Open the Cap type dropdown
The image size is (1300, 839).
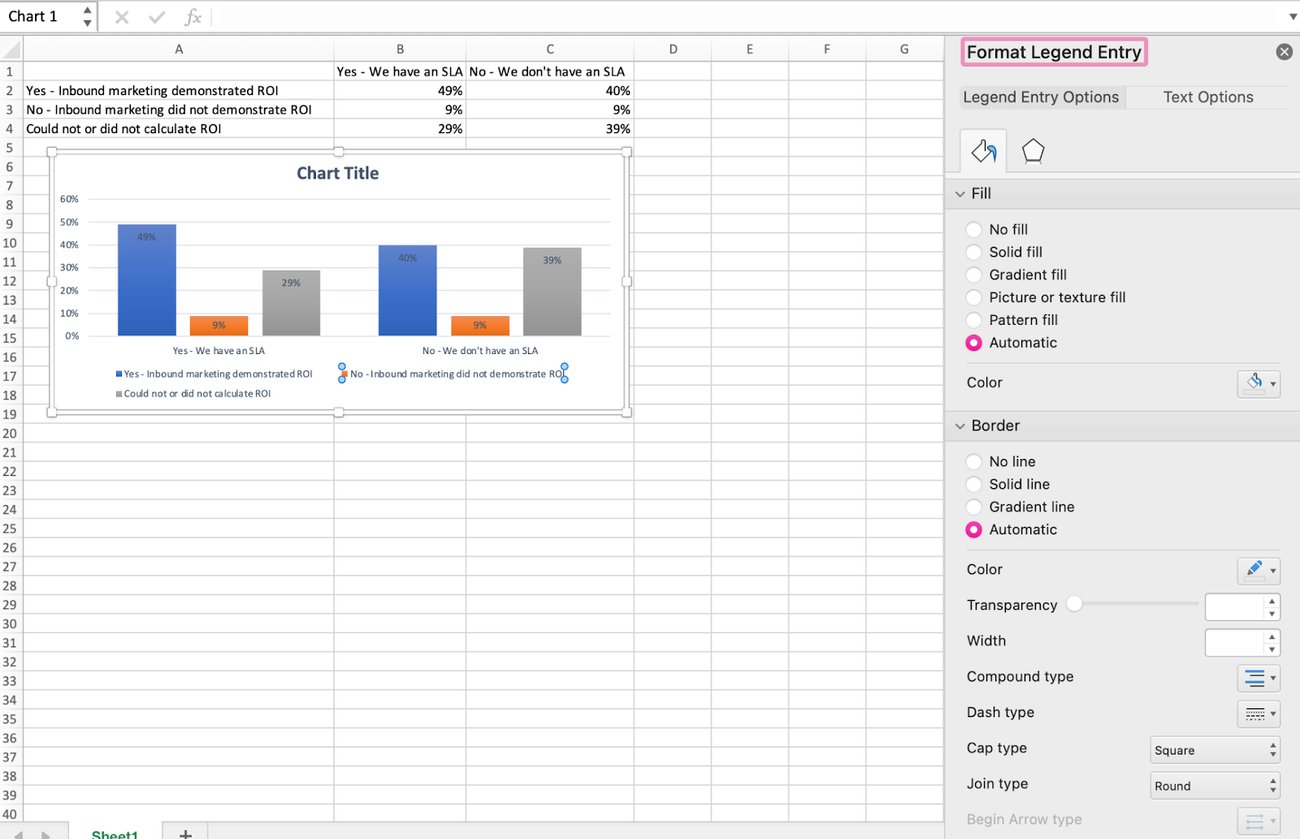(1214, 749)
